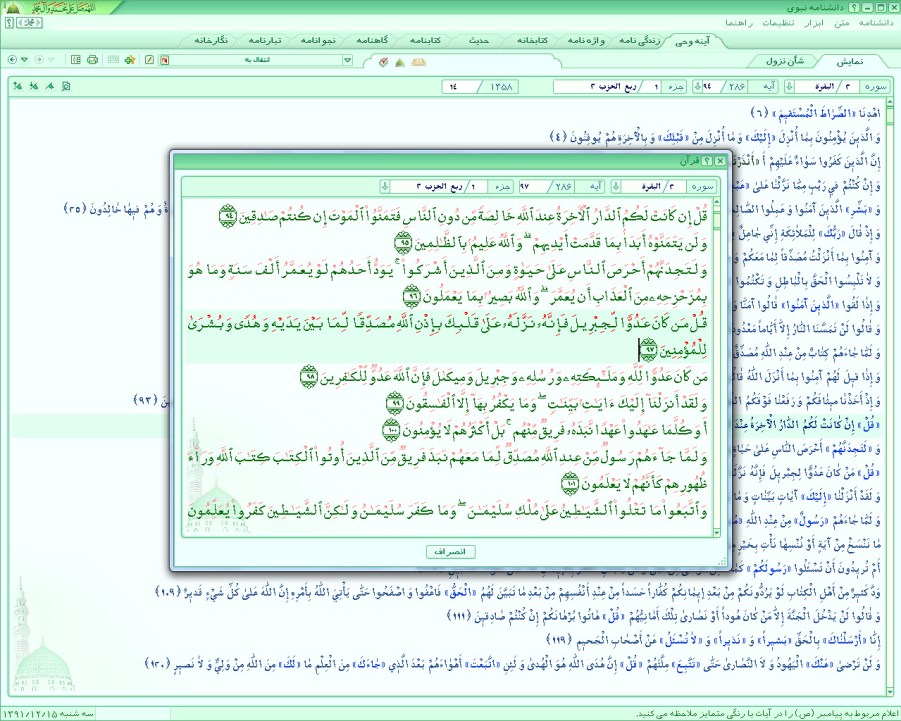901x721 pixels.
Task: Click the open book icon
Action: tap(419, 62)
